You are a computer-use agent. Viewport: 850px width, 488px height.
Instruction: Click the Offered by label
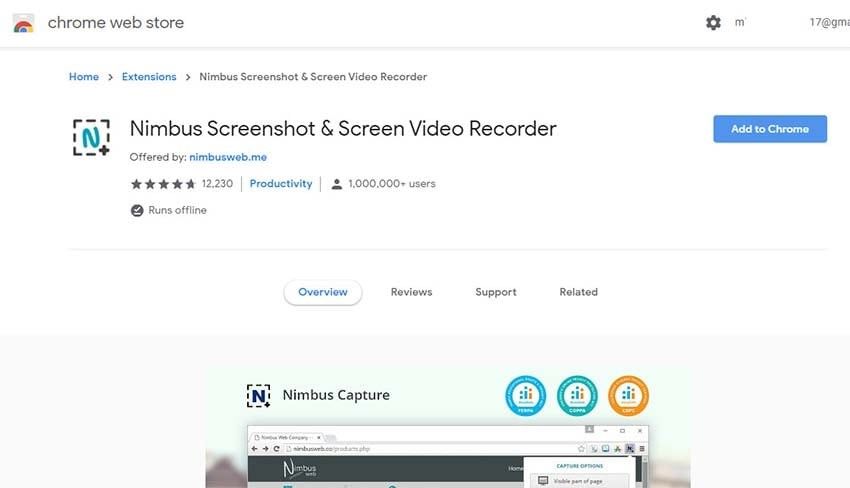158,157
